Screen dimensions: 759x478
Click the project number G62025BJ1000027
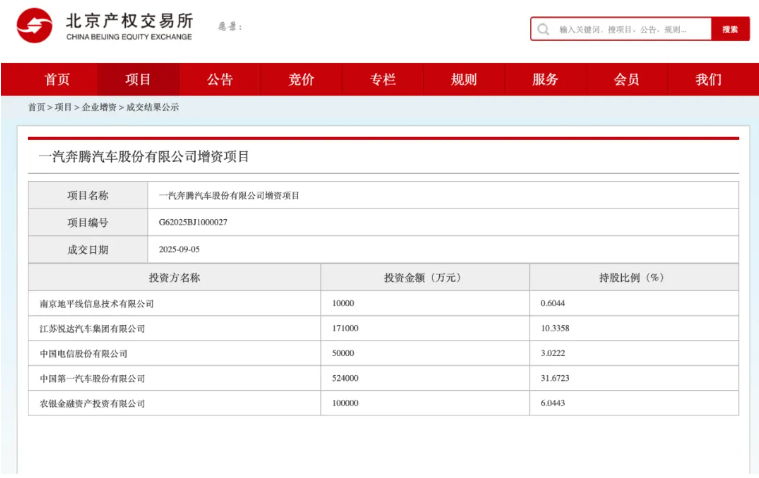pyautogui.click(x=193, y=223)
